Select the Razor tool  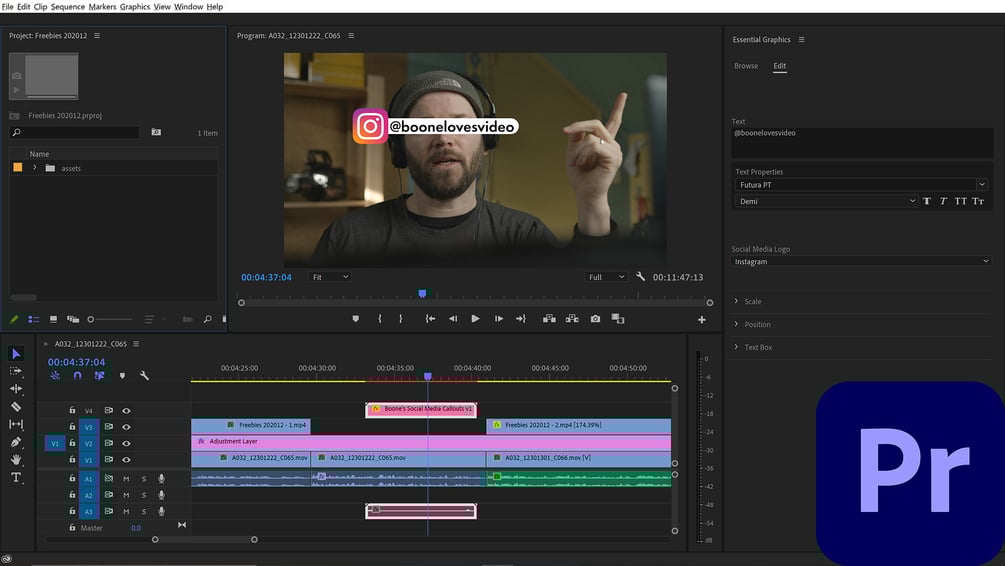(x=16, y=406)
